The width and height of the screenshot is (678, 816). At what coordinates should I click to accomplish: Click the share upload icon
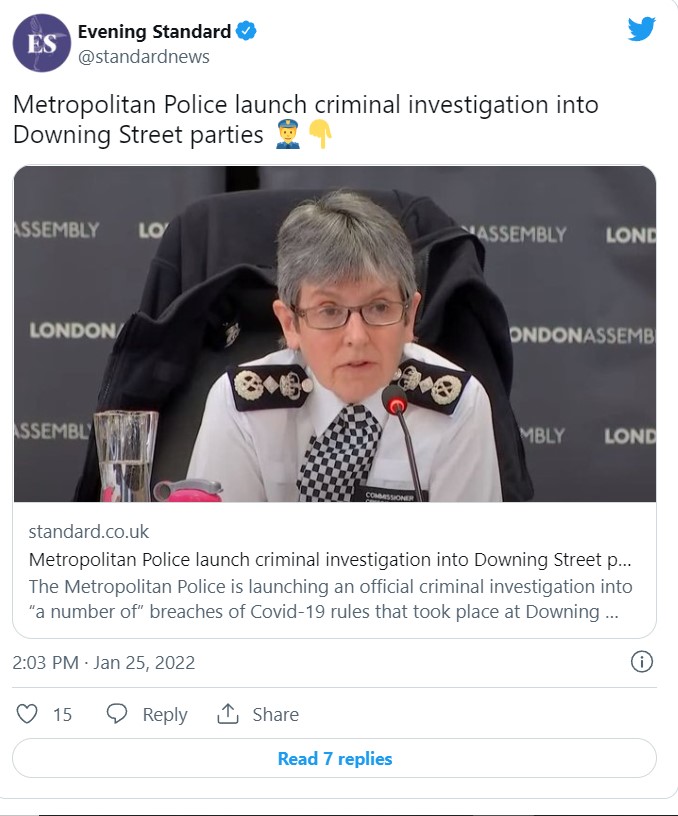[x=228, y=714]
